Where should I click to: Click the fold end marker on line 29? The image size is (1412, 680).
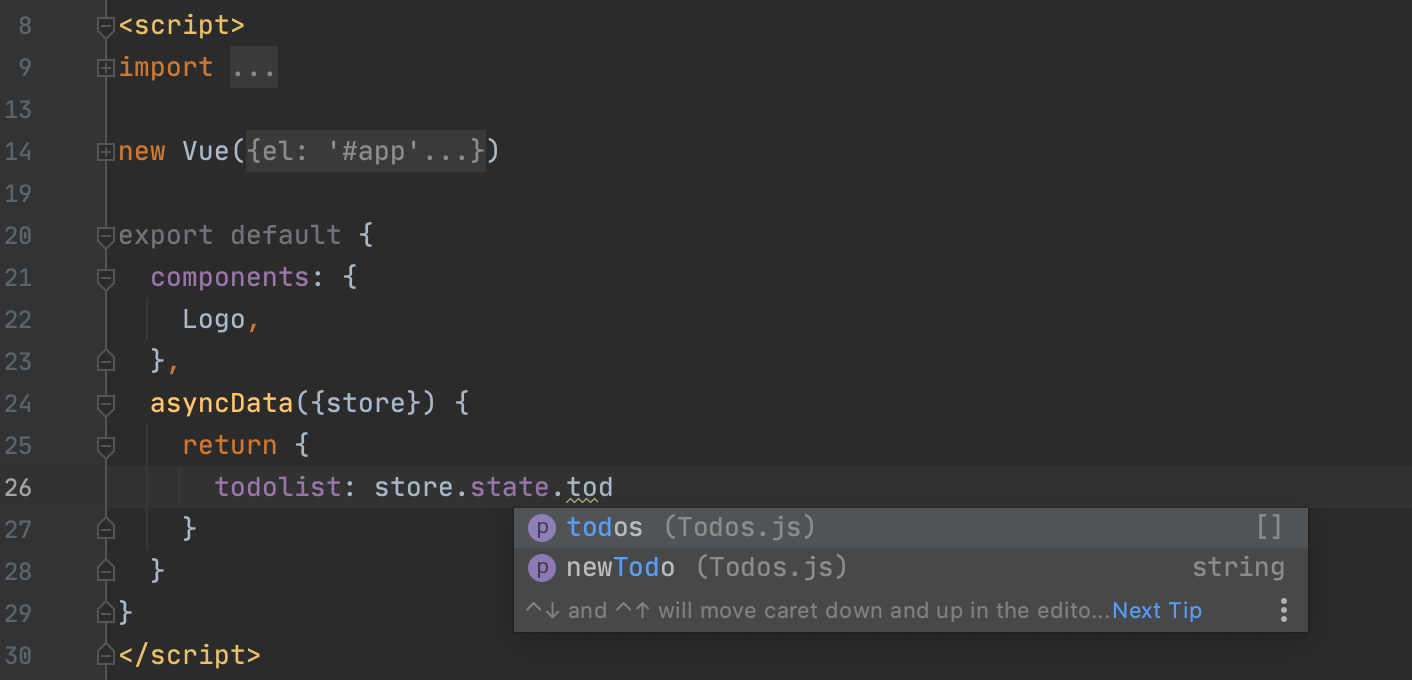tap(105, 611)
